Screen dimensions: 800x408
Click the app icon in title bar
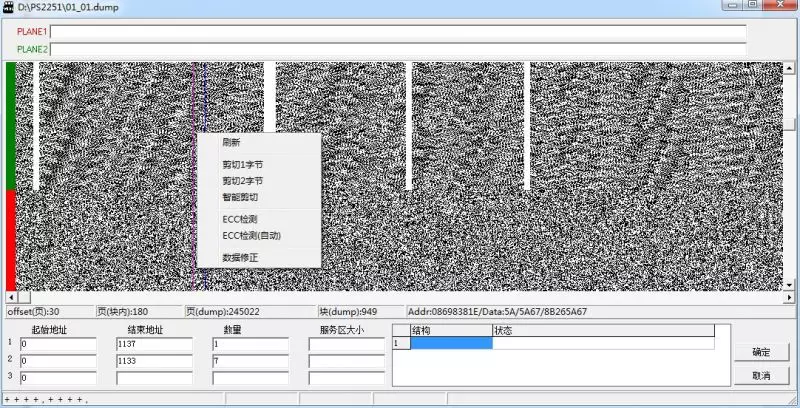[9, 8]
